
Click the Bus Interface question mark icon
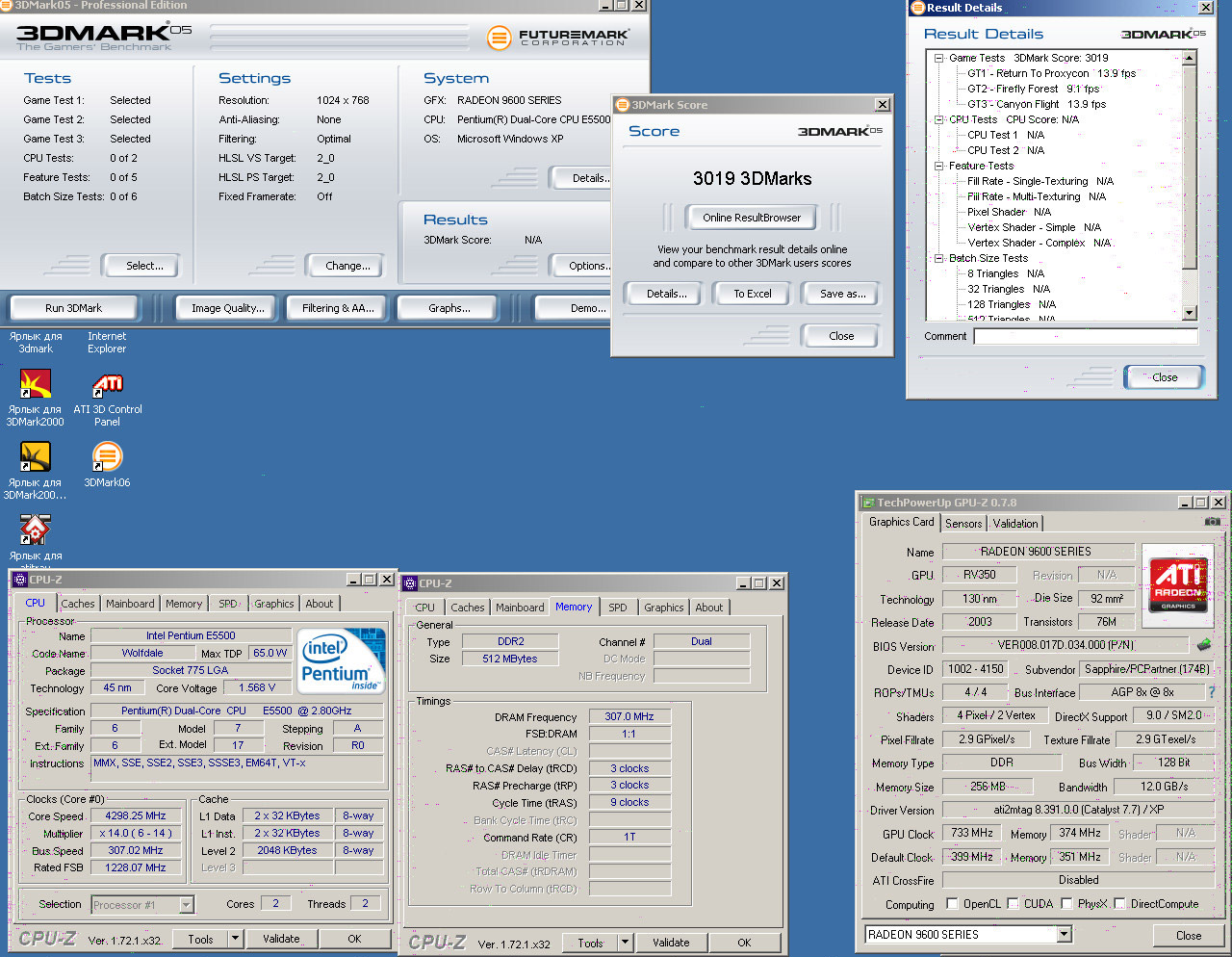pyautogui.click(x=1211, y=692)
